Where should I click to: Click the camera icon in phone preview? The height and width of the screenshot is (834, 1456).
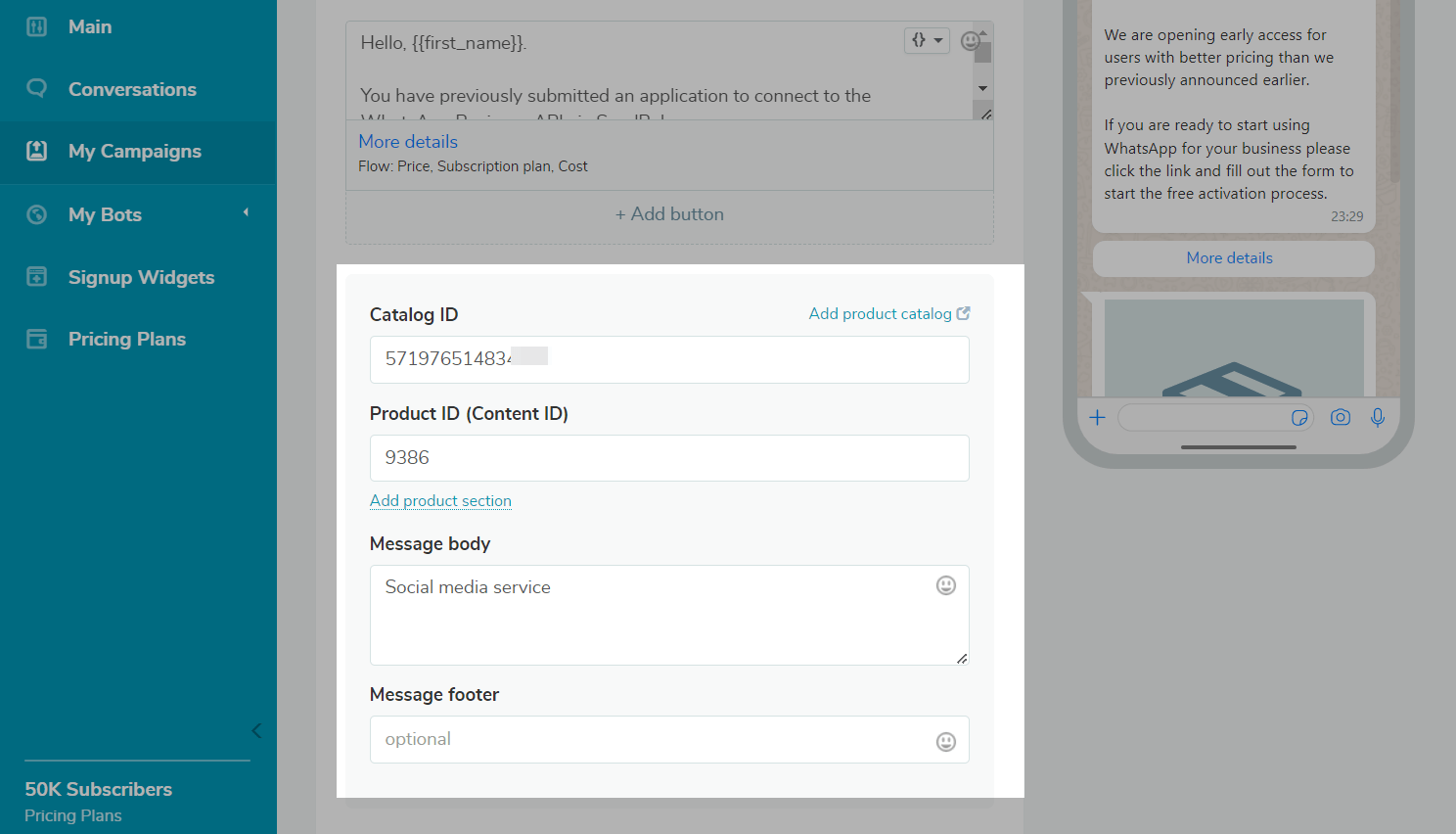coord(1340,418)
